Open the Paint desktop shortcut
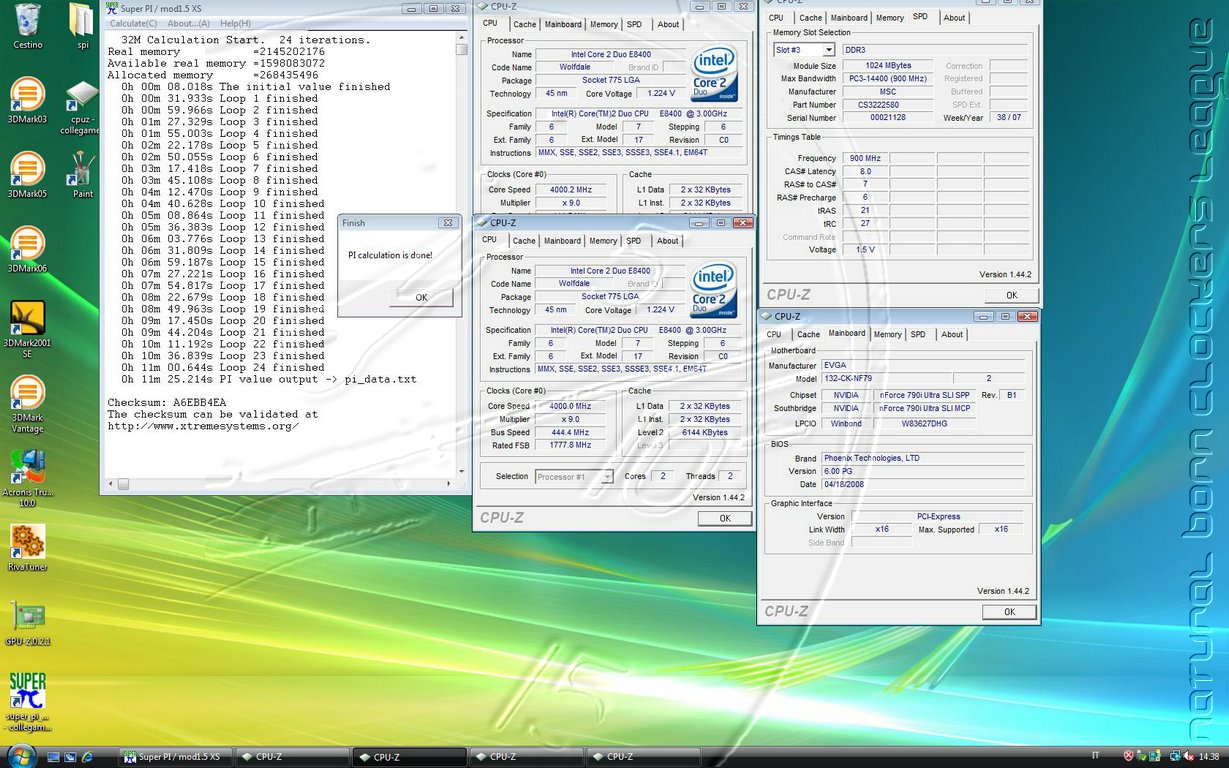 tap(83, 175)
